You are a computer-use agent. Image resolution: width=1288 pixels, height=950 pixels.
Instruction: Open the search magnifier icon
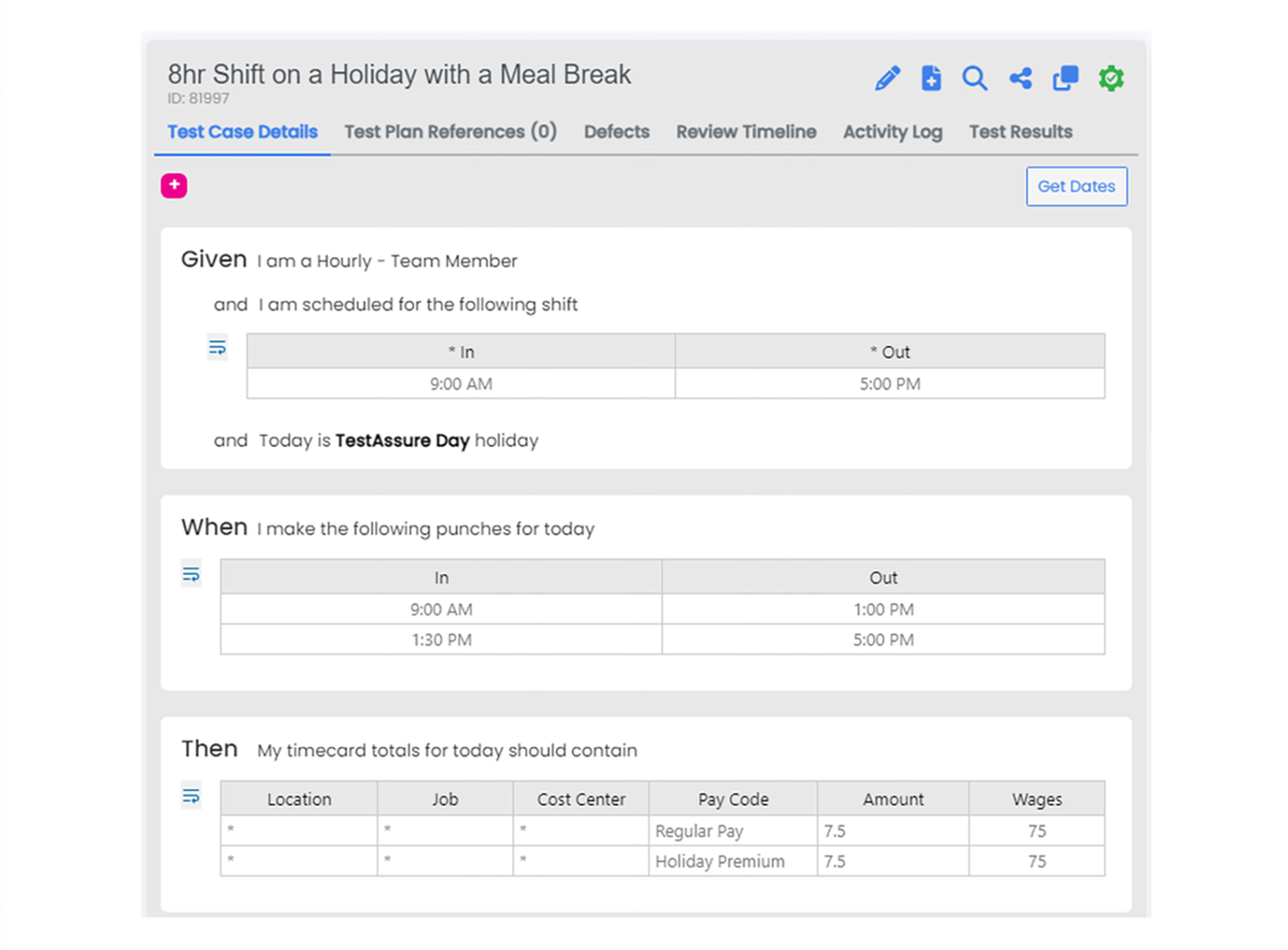pyautogui.click(x=975, y=78)
